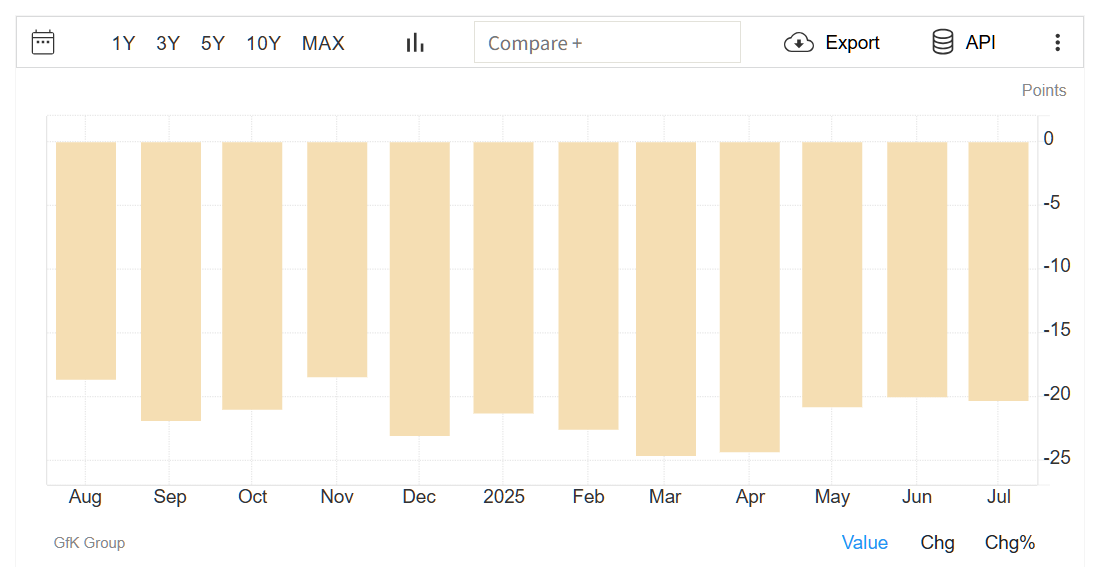
Task: Click the November bar in chart
Action: click(x=337, y=259)
